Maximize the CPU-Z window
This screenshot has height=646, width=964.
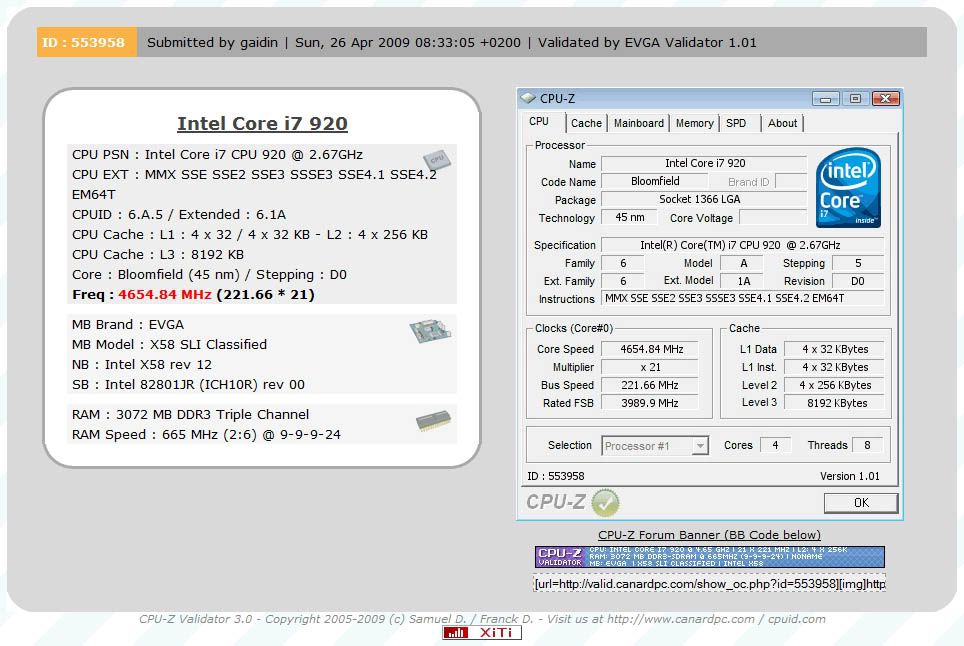click(x=855, y=98)
